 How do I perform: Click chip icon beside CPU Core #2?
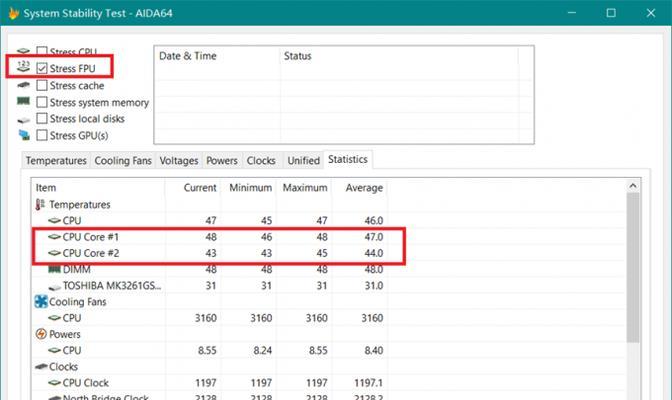pos(54,253)
